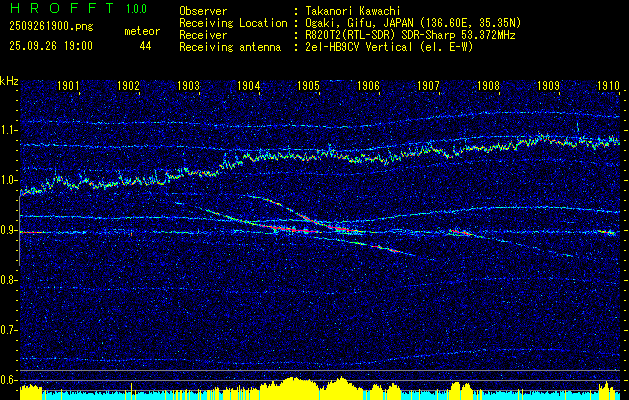Click the Observer label
Viewport: 629px width, 400px height.
pos(203,11)
